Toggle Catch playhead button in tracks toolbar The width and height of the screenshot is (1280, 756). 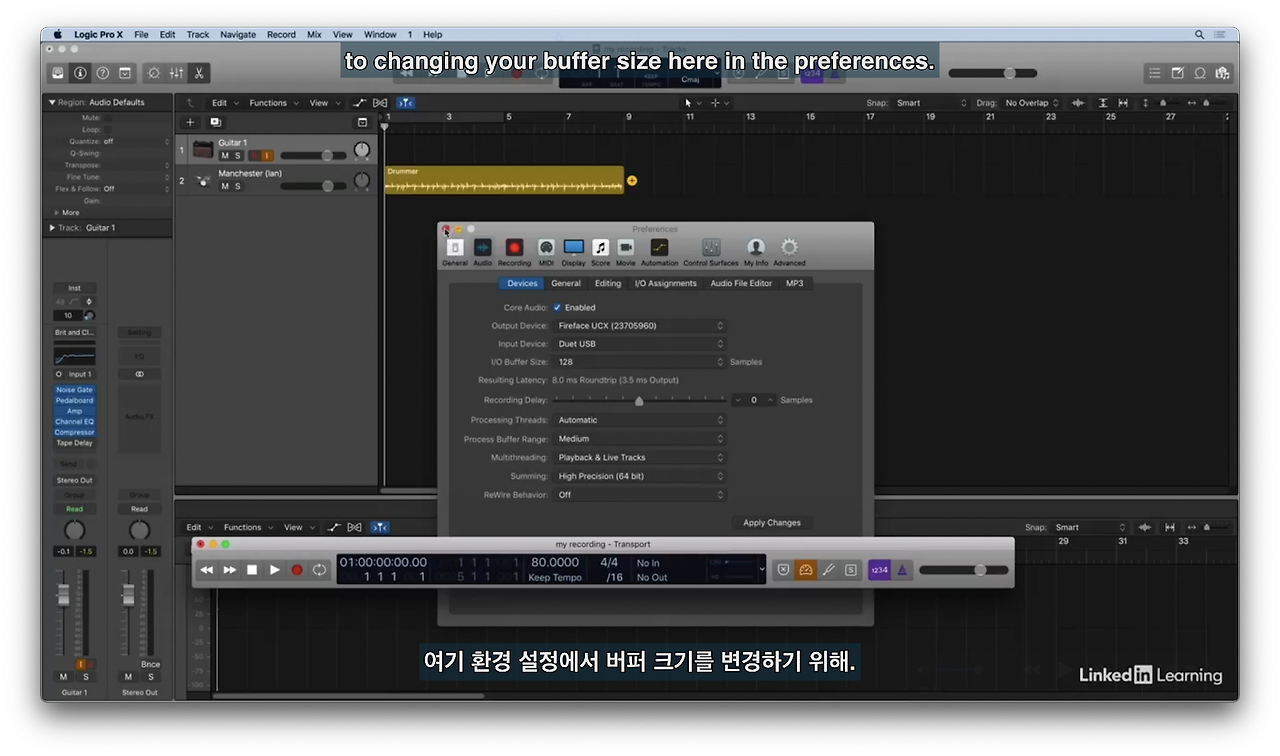[406, 103]
